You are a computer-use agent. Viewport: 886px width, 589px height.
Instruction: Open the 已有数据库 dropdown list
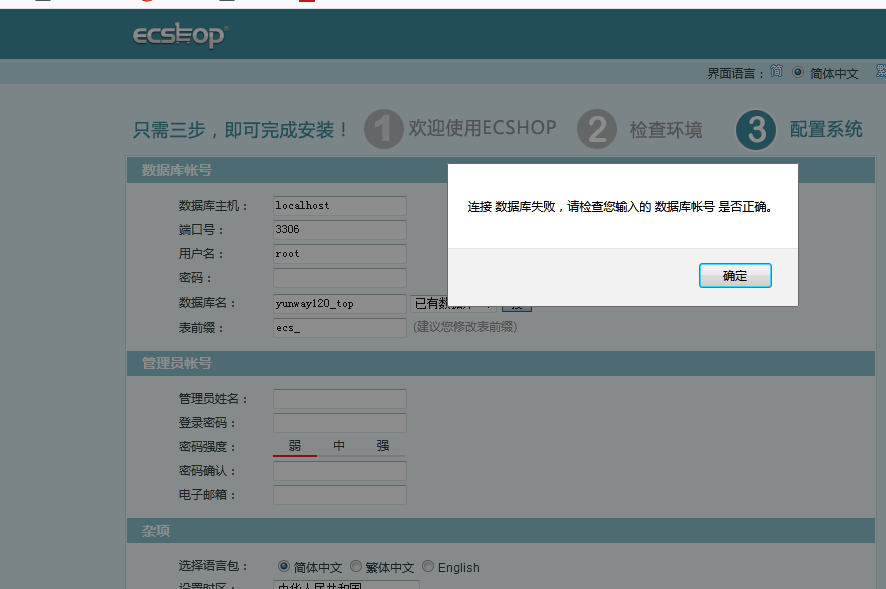[453, 304]
